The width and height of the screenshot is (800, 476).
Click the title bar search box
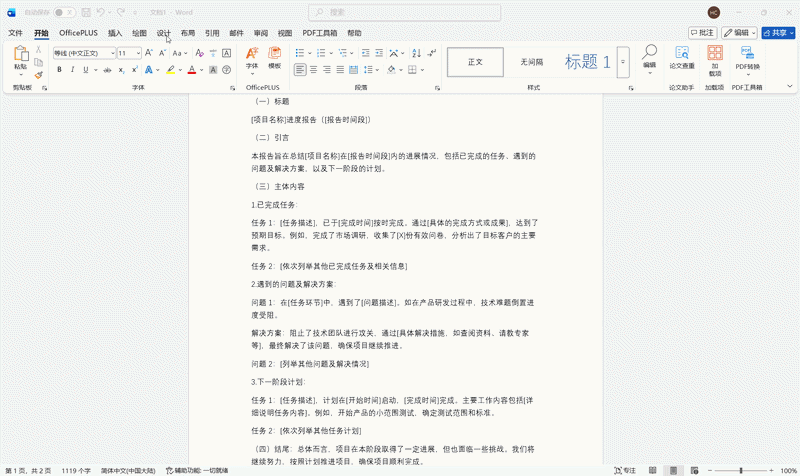click(x=405, y=12)
